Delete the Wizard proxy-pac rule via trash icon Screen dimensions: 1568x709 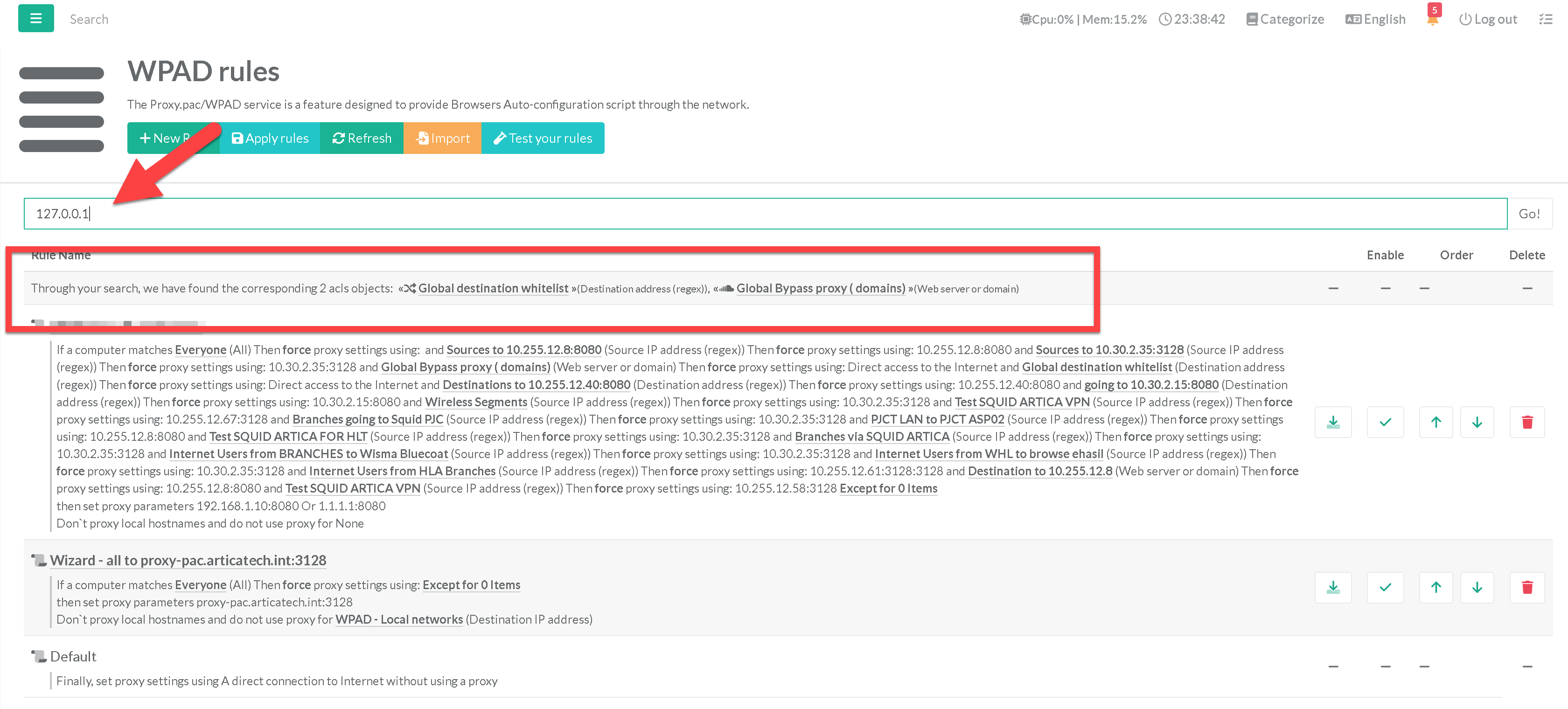tap(1526, 587)
